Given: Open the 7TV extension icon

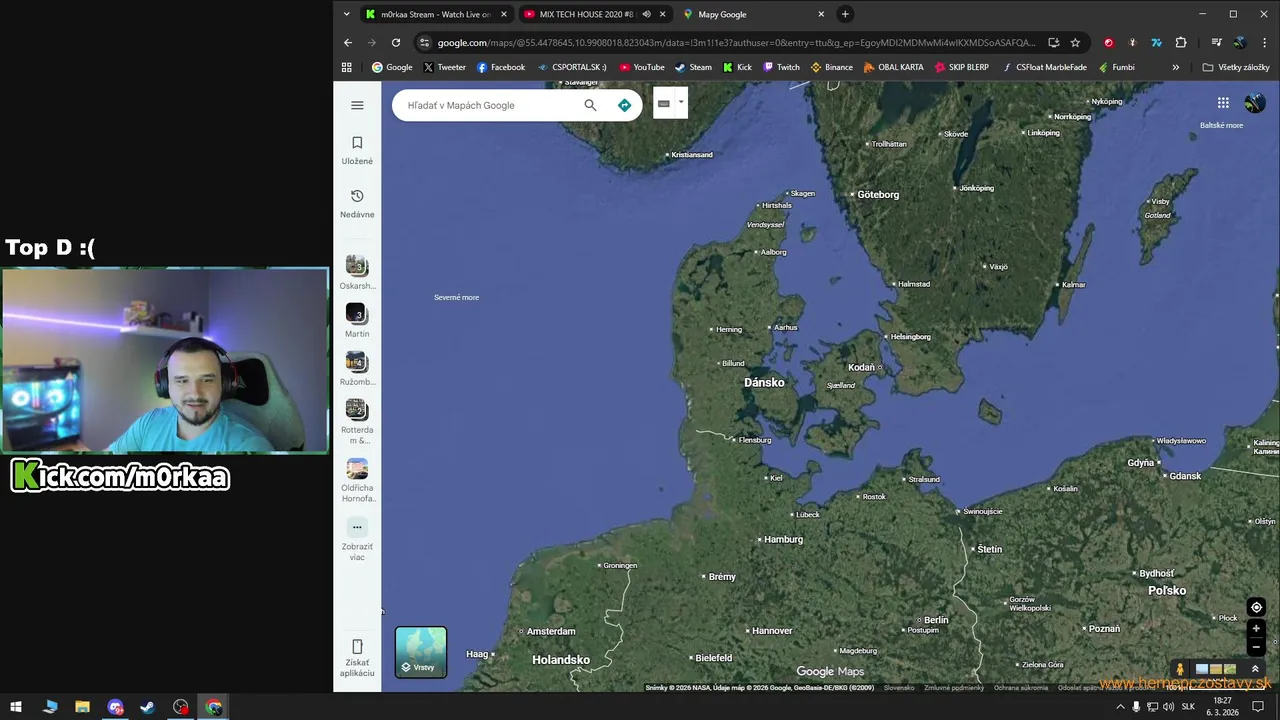Looking at the screenshot, I should (1157, 42).
